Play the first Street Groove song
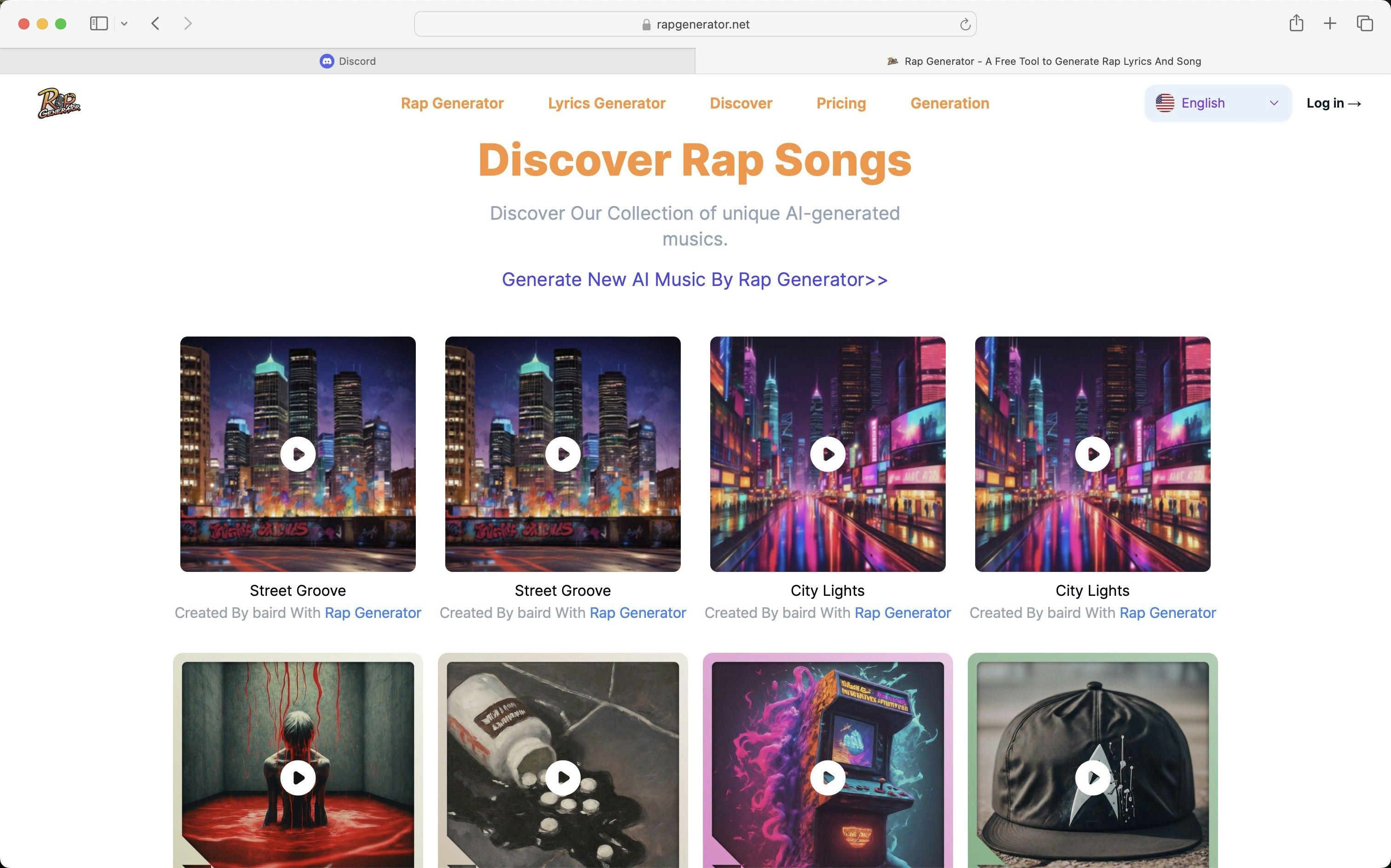 click(298, 454)
